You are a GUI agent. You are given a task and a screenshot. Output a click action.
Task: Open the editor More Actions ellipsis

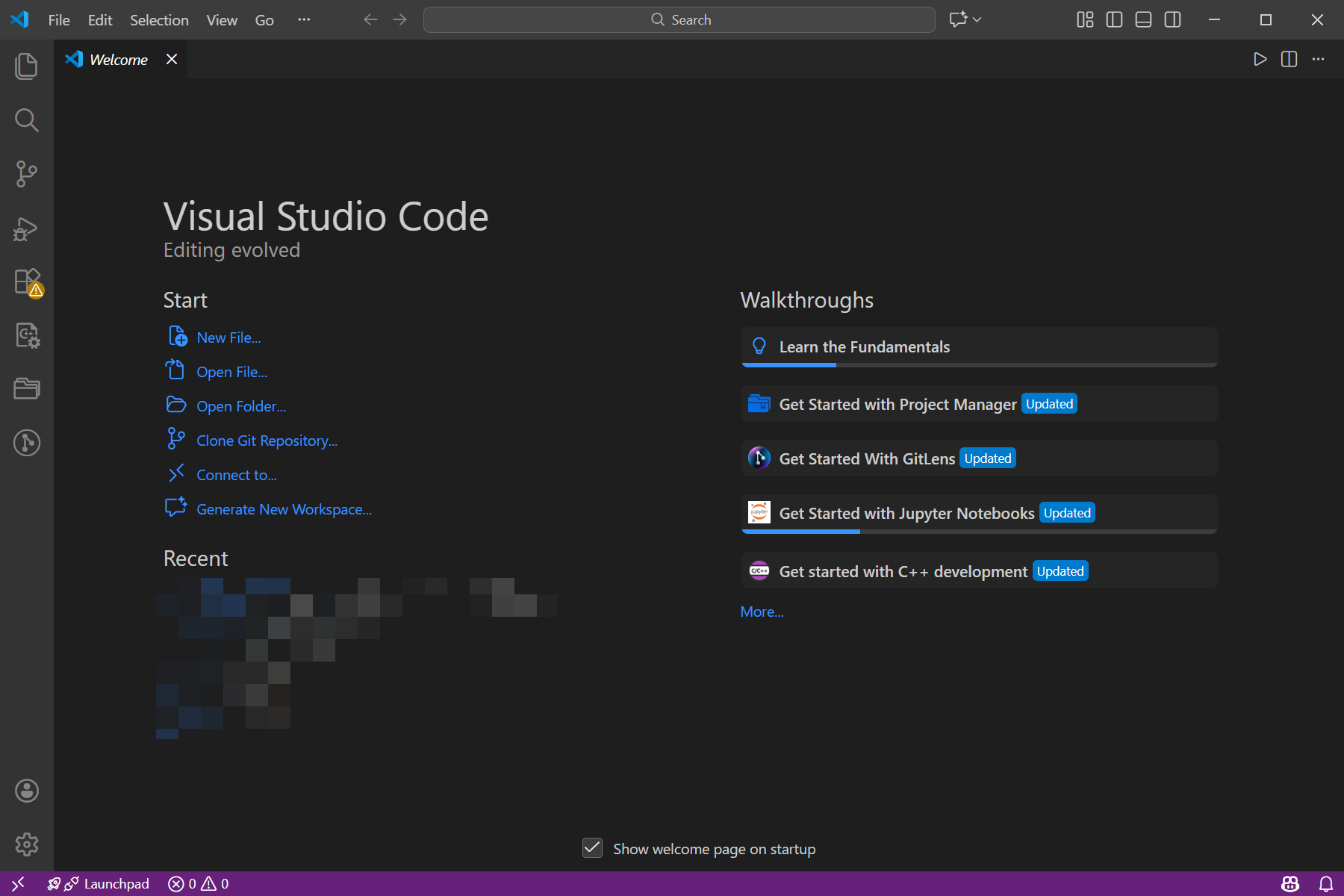tap(1319, 59)
